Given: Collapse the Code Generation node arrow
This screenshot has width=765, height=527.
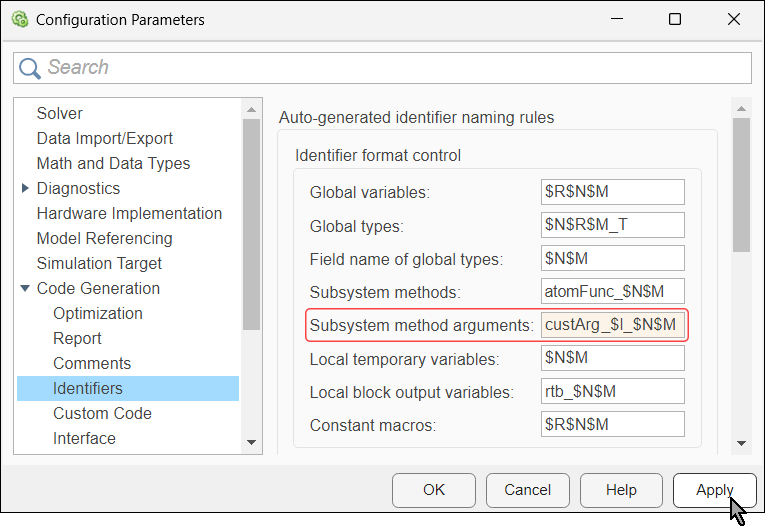Looking at the screenshot, I should pyautogui.click(x=25, y=288).
